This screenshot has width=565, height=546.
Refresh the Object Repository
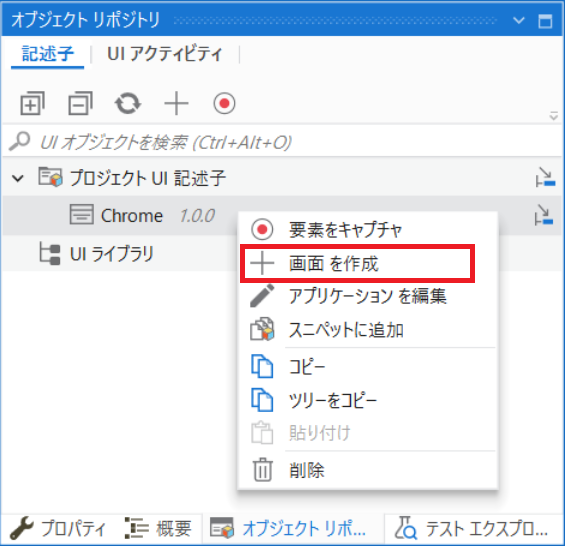[x=128, y=103]
